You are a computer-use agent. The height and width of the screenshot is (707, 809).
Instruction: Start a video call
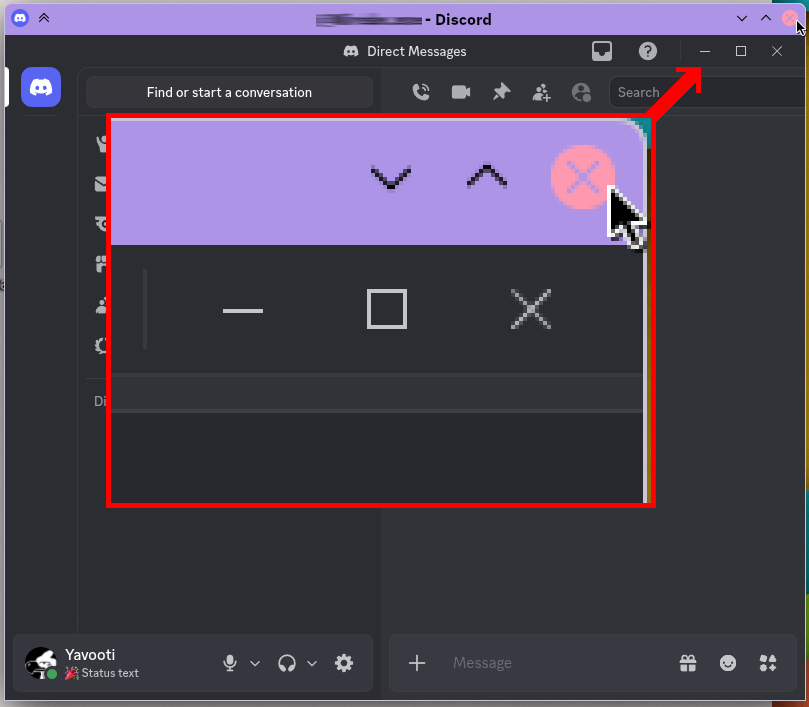[x=461, y=92]
